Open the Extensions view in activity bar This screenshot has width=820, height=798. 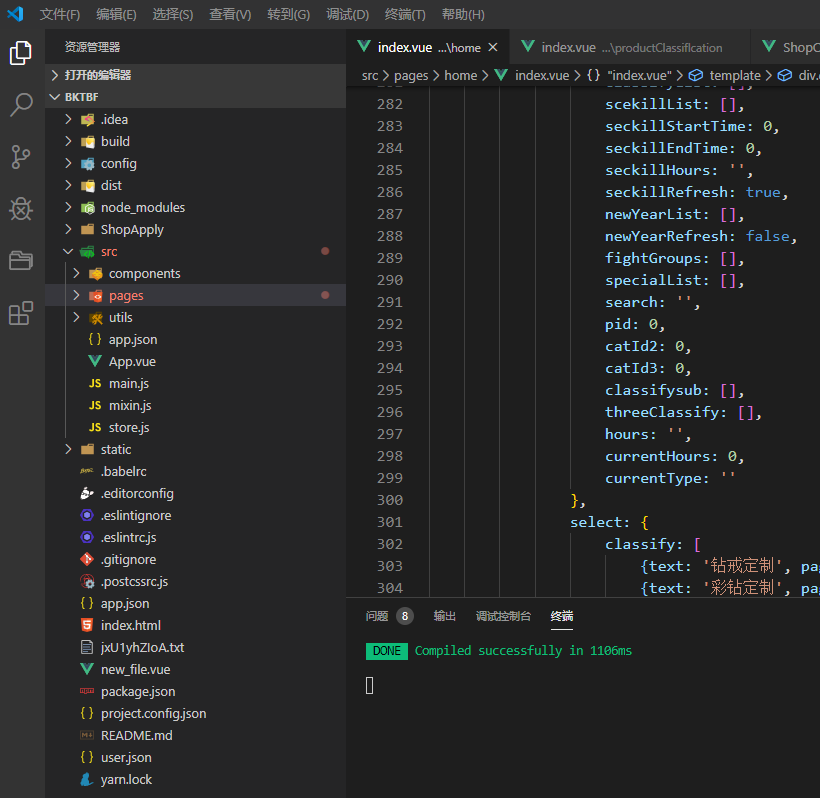coord(21,313)
